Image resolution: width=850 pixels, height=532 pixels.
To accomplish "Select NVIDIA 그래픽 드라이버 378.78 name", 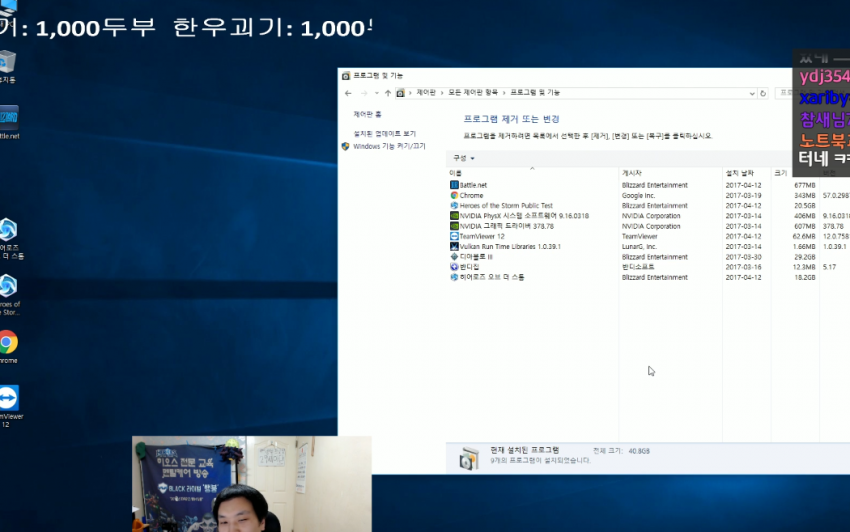I will point(507,226).
